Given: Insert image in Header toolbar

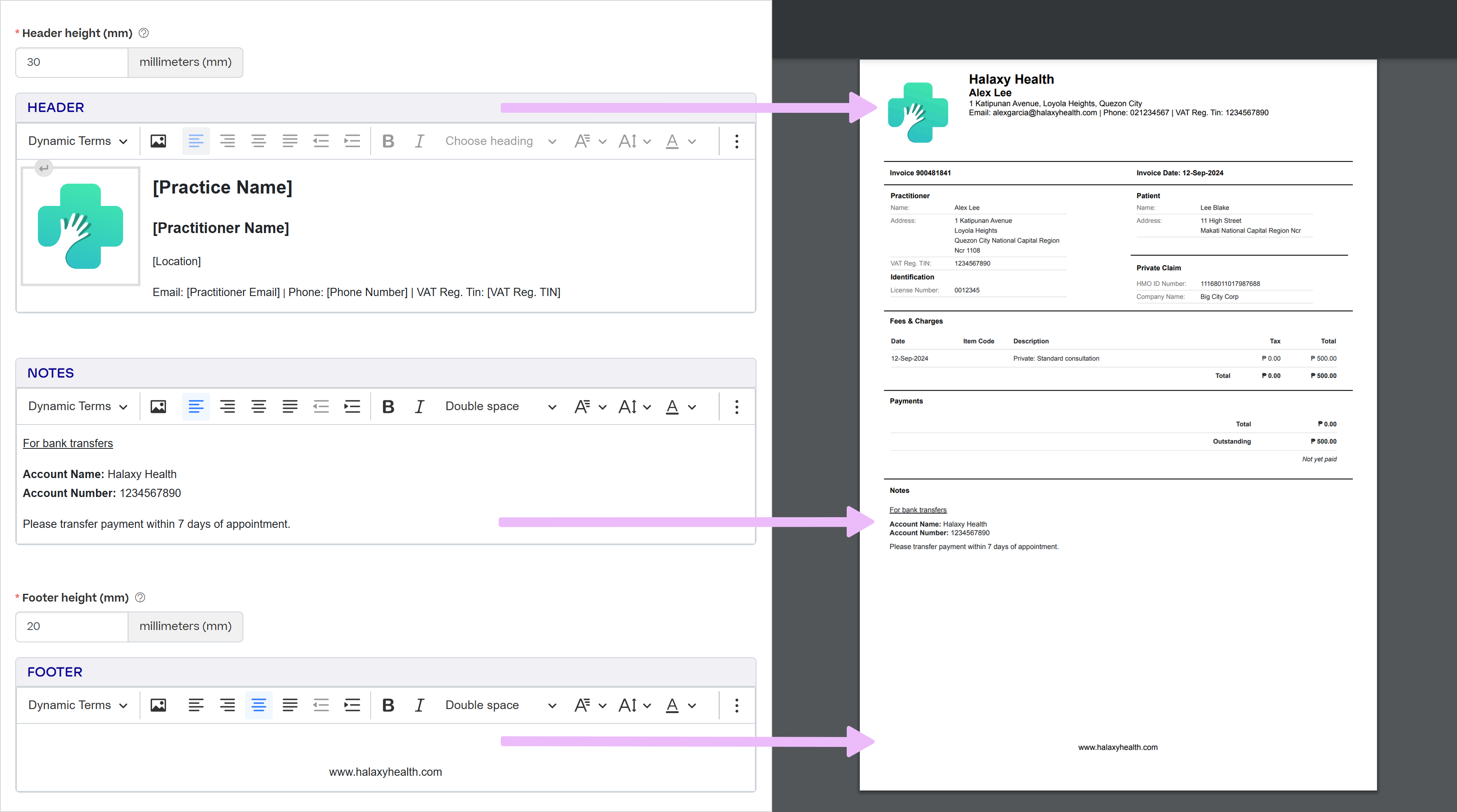Looking at the screenshot, I should click(159, 141).
